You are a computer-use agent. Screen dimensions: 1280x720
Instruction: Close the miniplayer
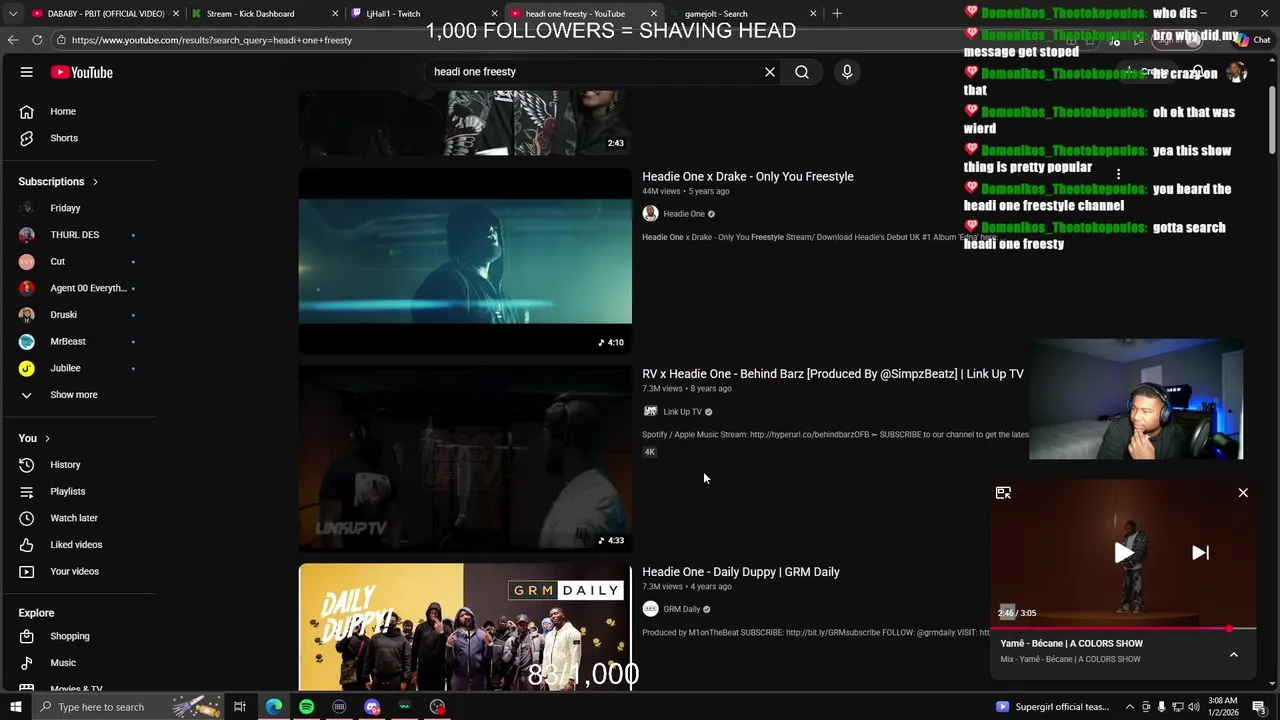pos(1243,493)
